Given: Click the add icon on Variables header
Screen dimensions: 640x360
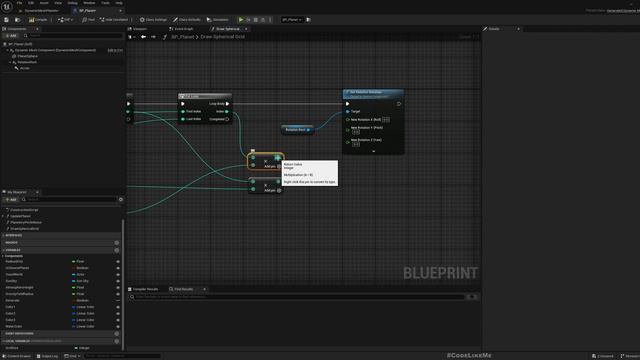Looking at the screenshot, I should click(117, 250).
